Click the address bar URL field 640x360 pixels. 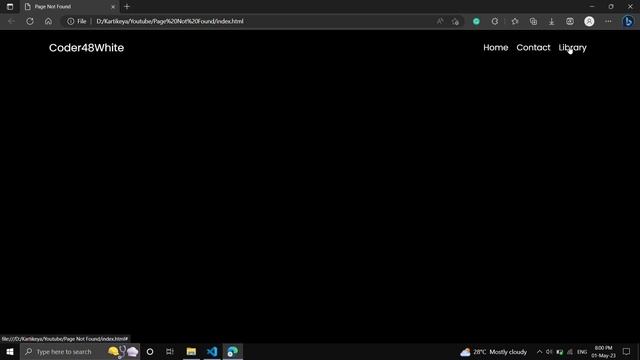pyautogui.click(x=261, y=21)
